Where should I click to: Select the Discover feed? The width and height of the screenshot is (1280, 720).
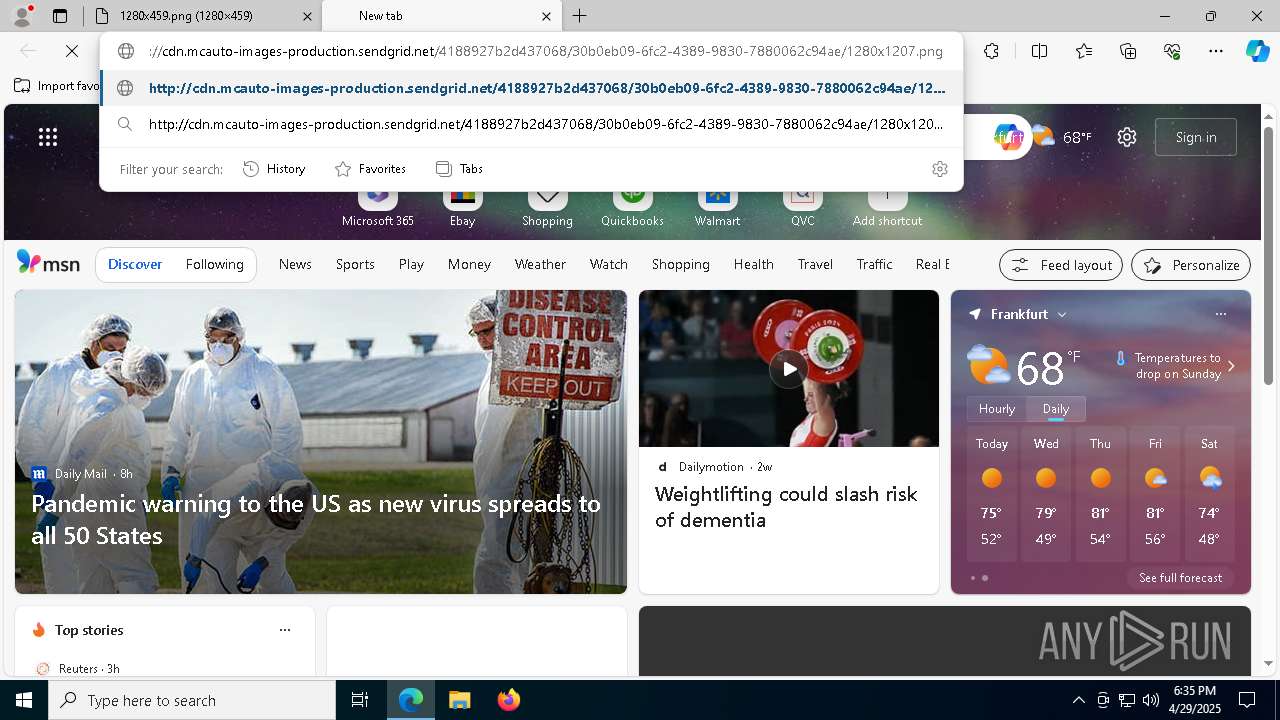(135, 264)
